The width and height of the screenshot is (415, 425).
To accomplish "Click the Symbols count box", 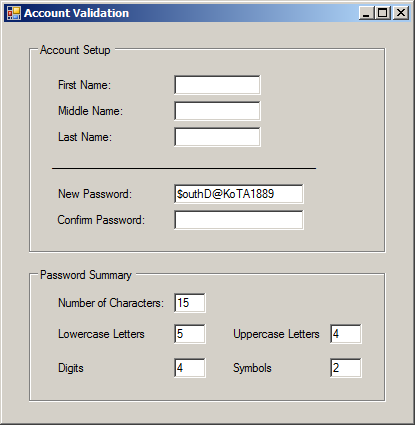I will pyautogui.click(x=346, y=368).
